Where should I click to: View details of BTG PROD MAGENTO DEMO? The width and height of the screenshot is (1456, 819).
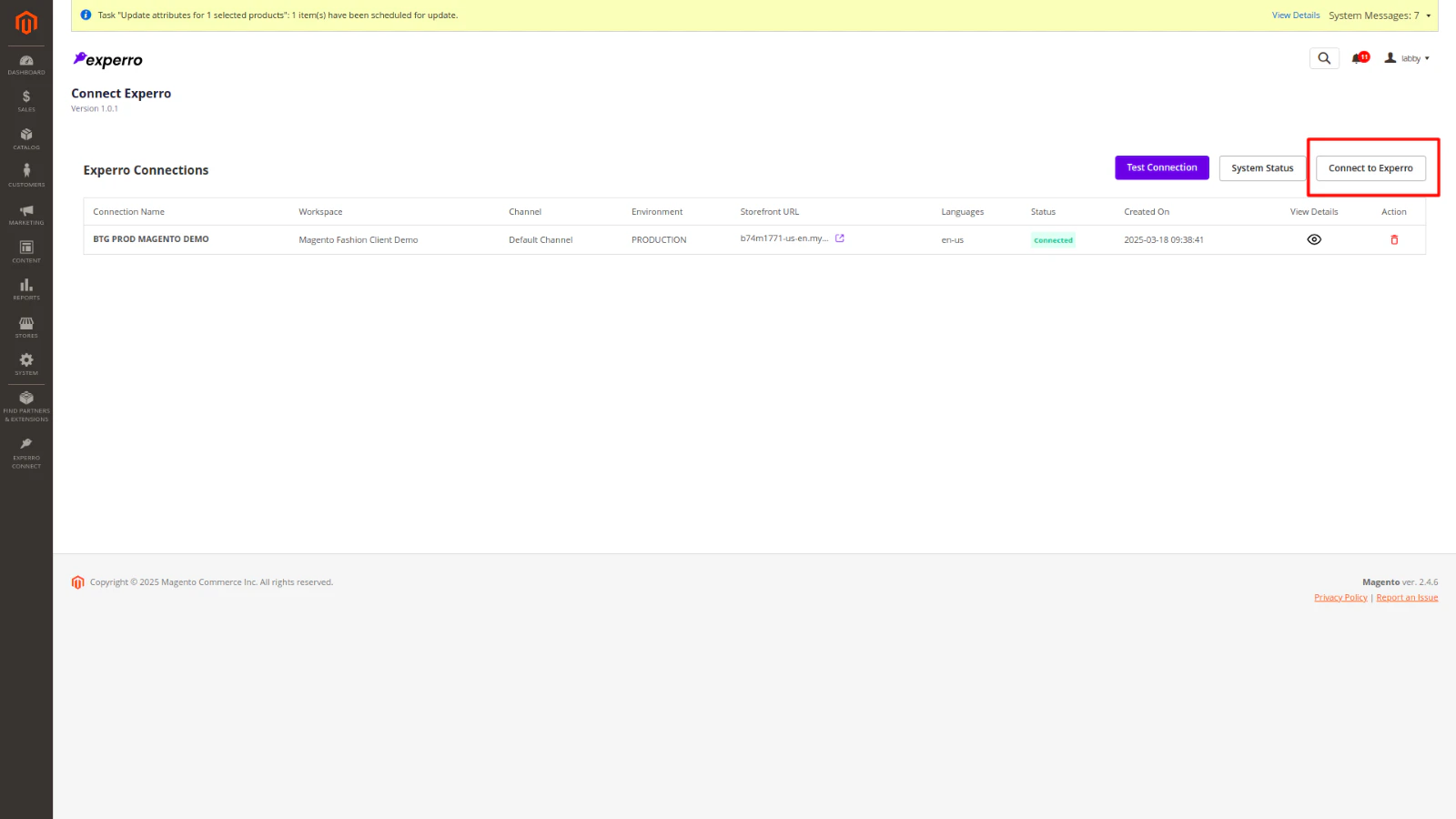[x=1314, y=239]
